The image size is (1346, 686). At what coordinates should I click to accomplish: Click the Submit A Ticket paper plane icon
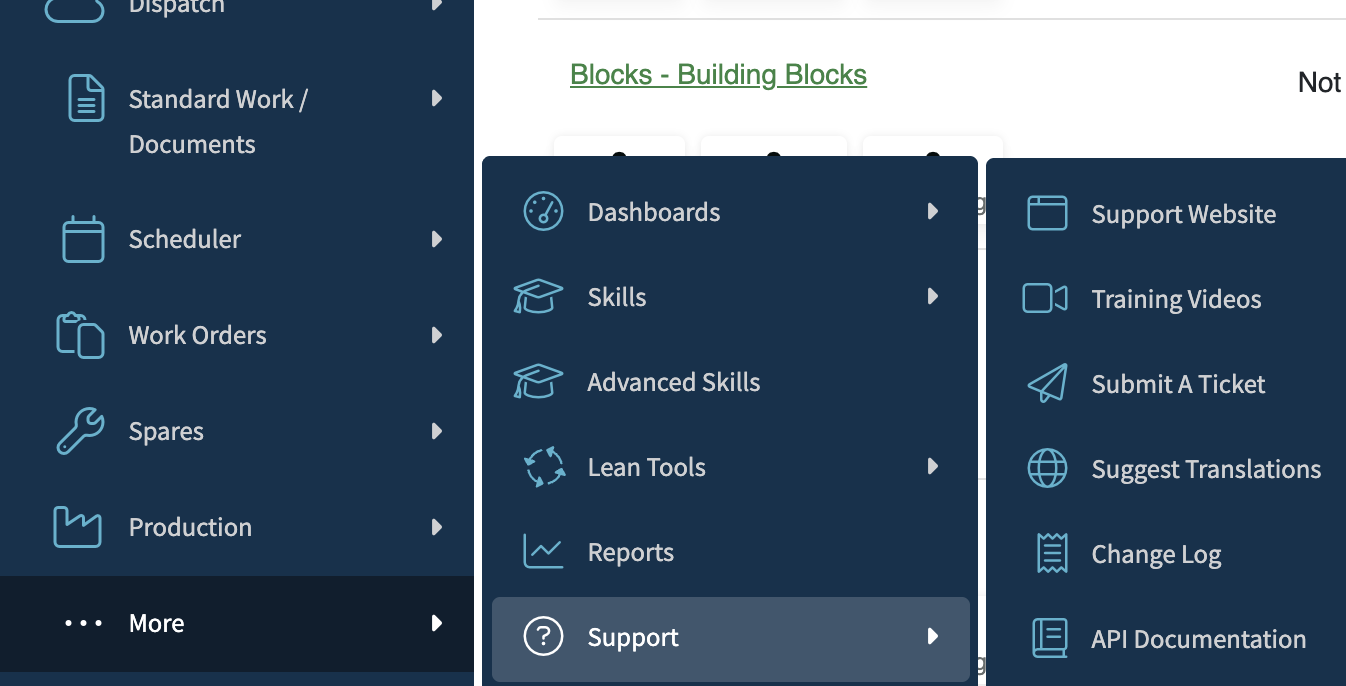tap(1047, 384)
